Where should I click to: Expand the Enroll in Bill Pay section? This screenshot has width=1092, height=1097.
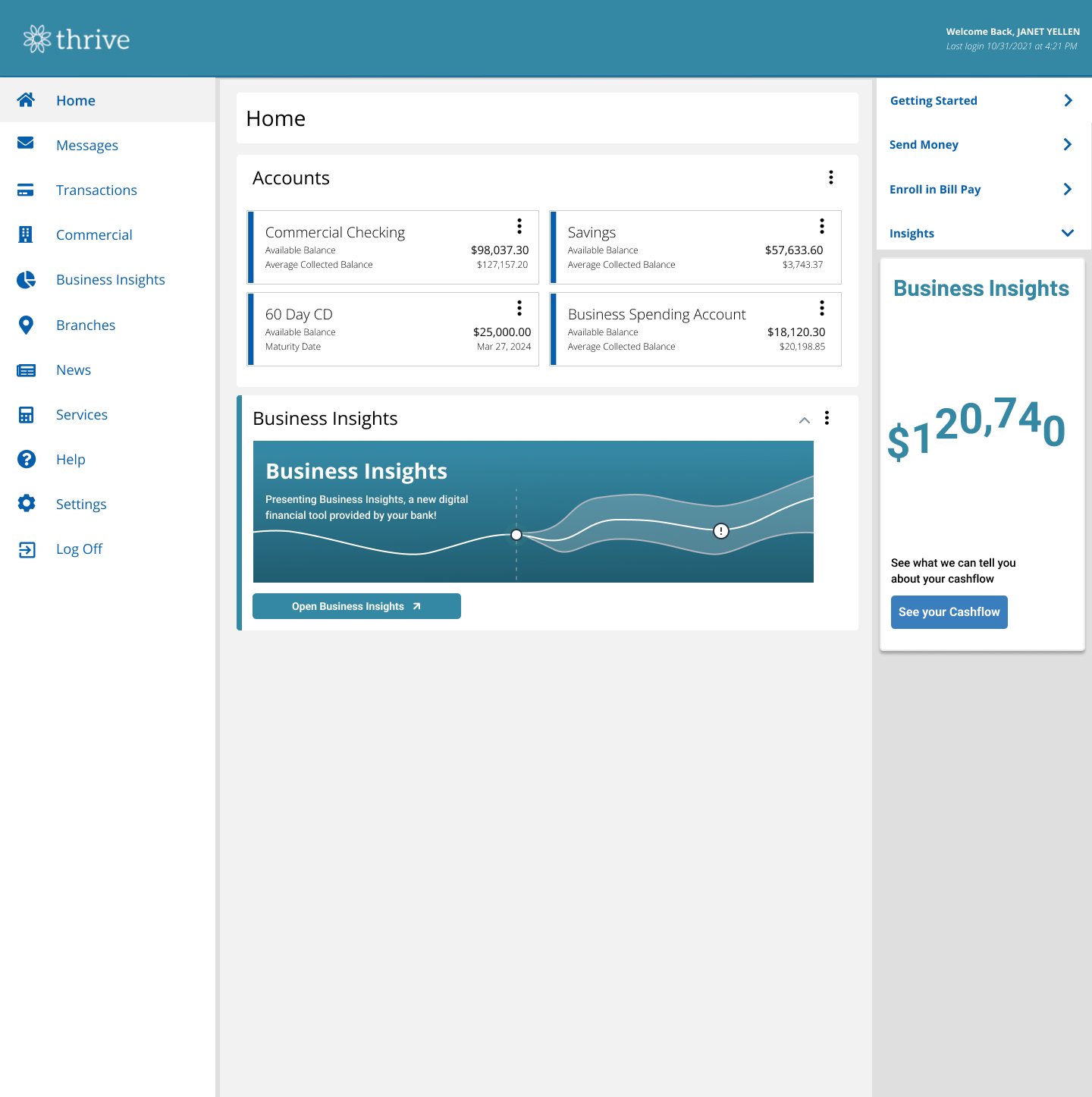[1068, 189]
